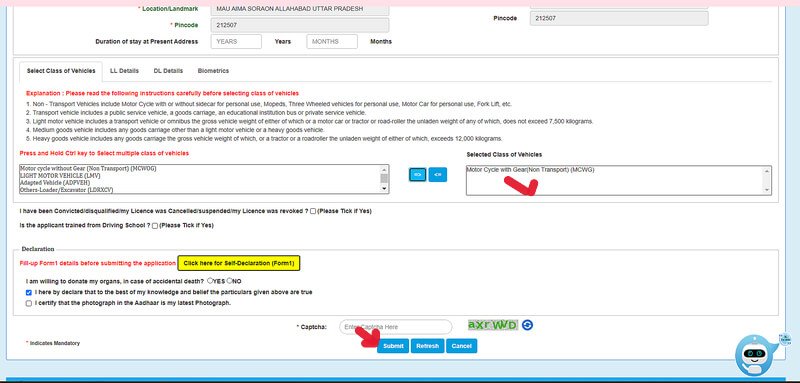Click the Refresh button

coord(428,346)
